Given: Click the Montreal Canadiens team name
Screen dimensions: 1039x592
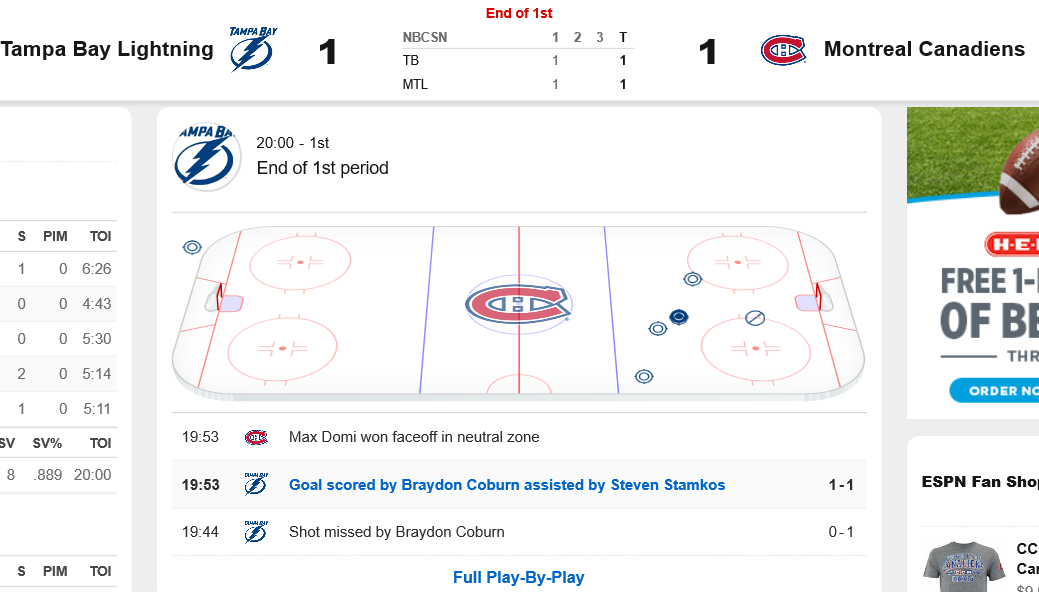Looking at the screenshot, I should pyautogui.click(x=924, y=49).
